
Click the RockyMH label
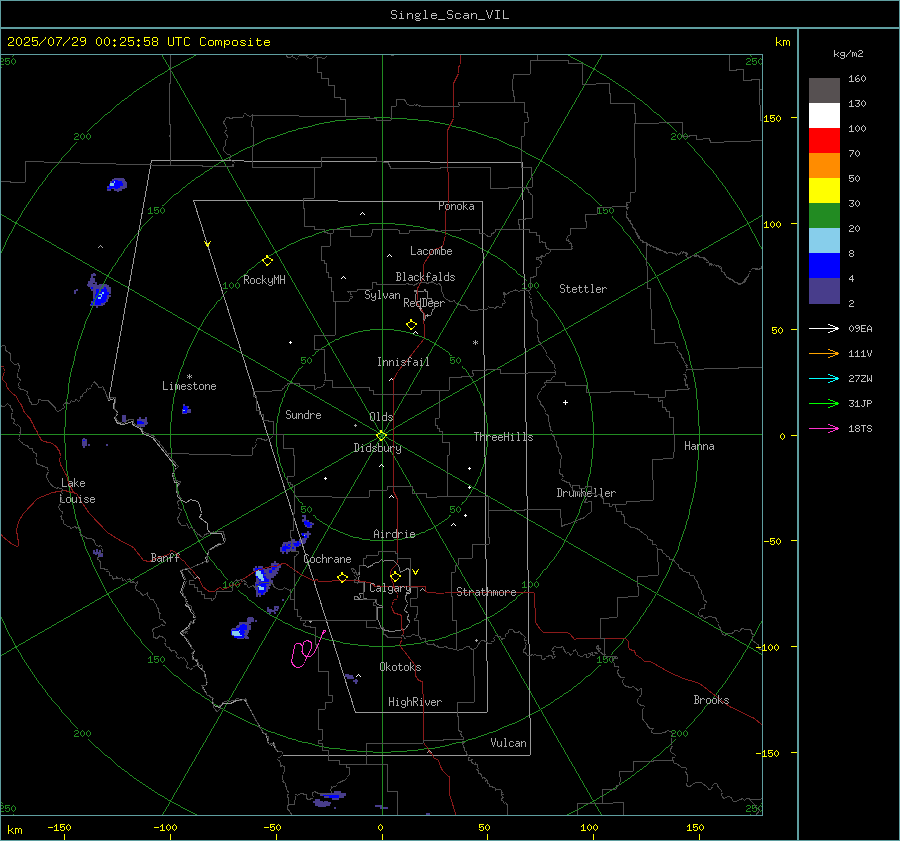(x=264, y=280)
